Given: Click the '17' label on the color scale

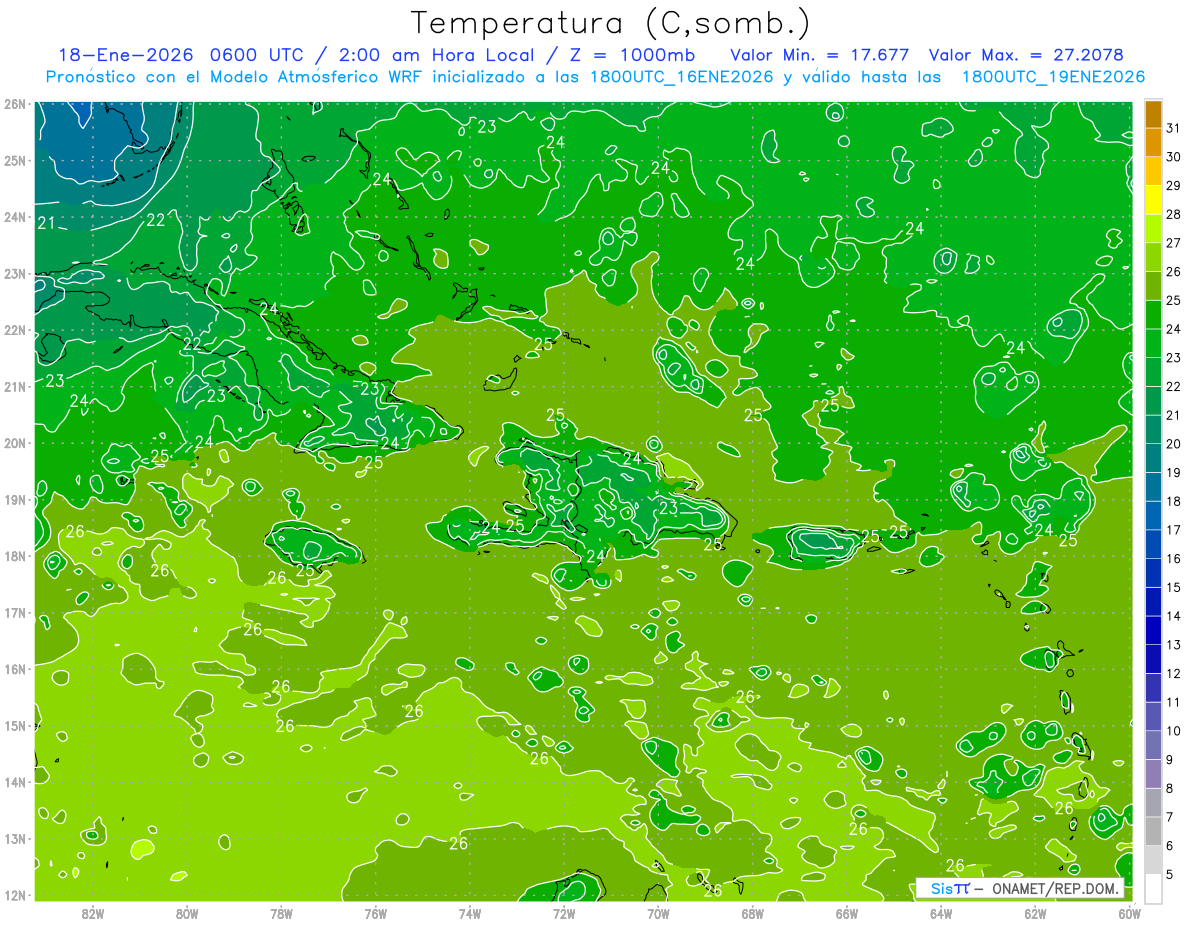Looking at the screenshot, I should click(x=1174, y=529).
